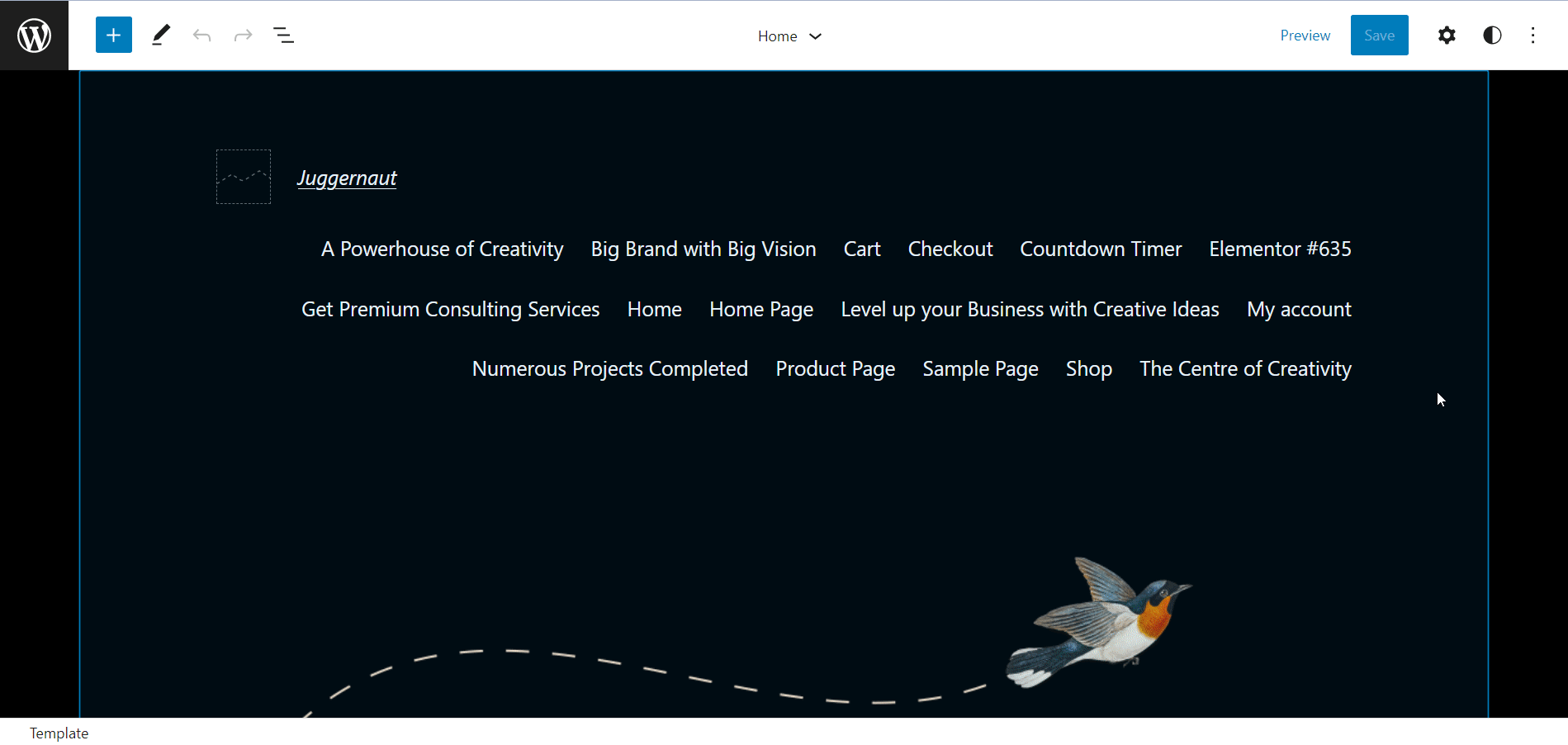Screen dimensions: 1568x745
Task: Click the Juggernaut site title
Action: point(347,178)
